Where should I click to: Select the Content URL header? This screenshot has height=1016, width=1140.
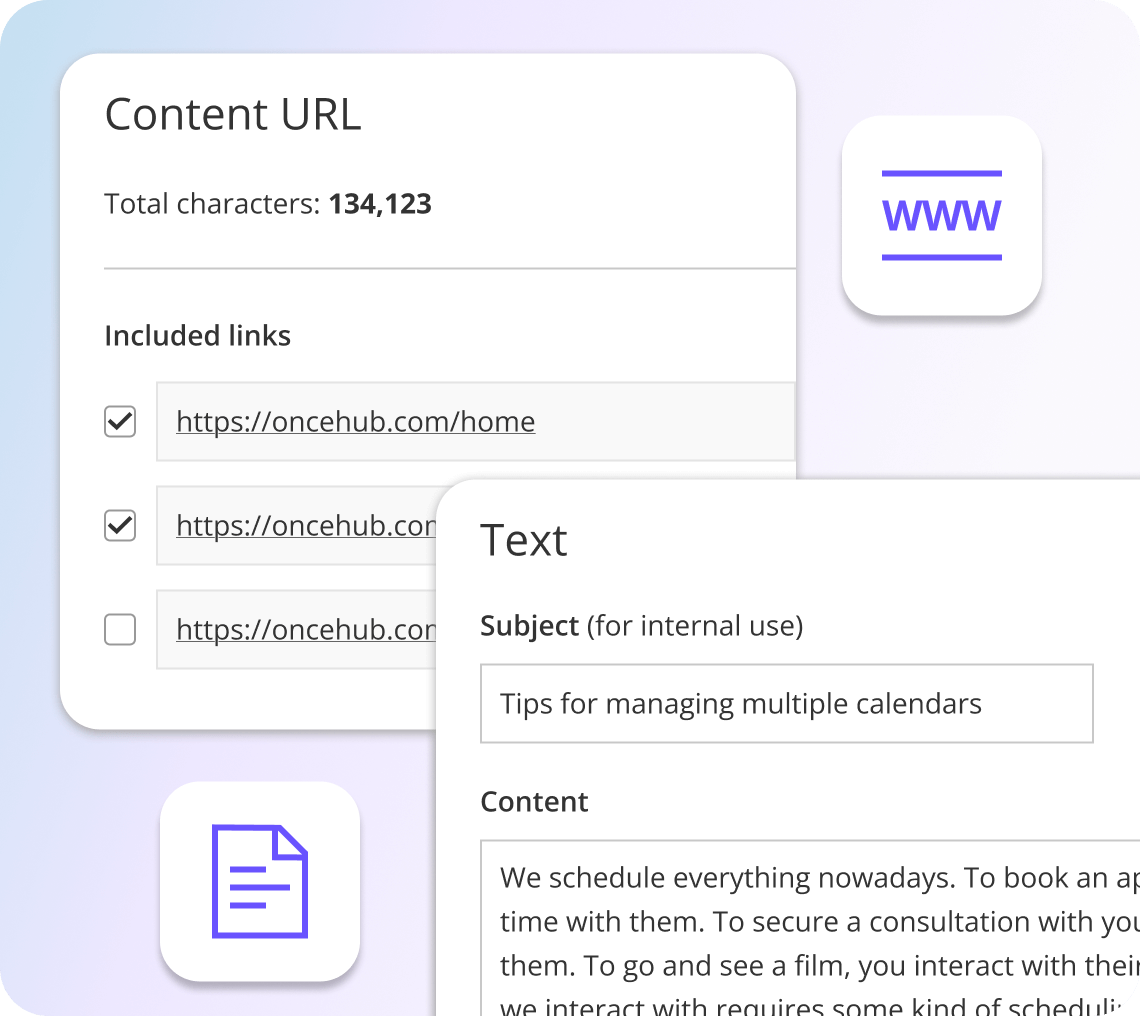[232, 113]
